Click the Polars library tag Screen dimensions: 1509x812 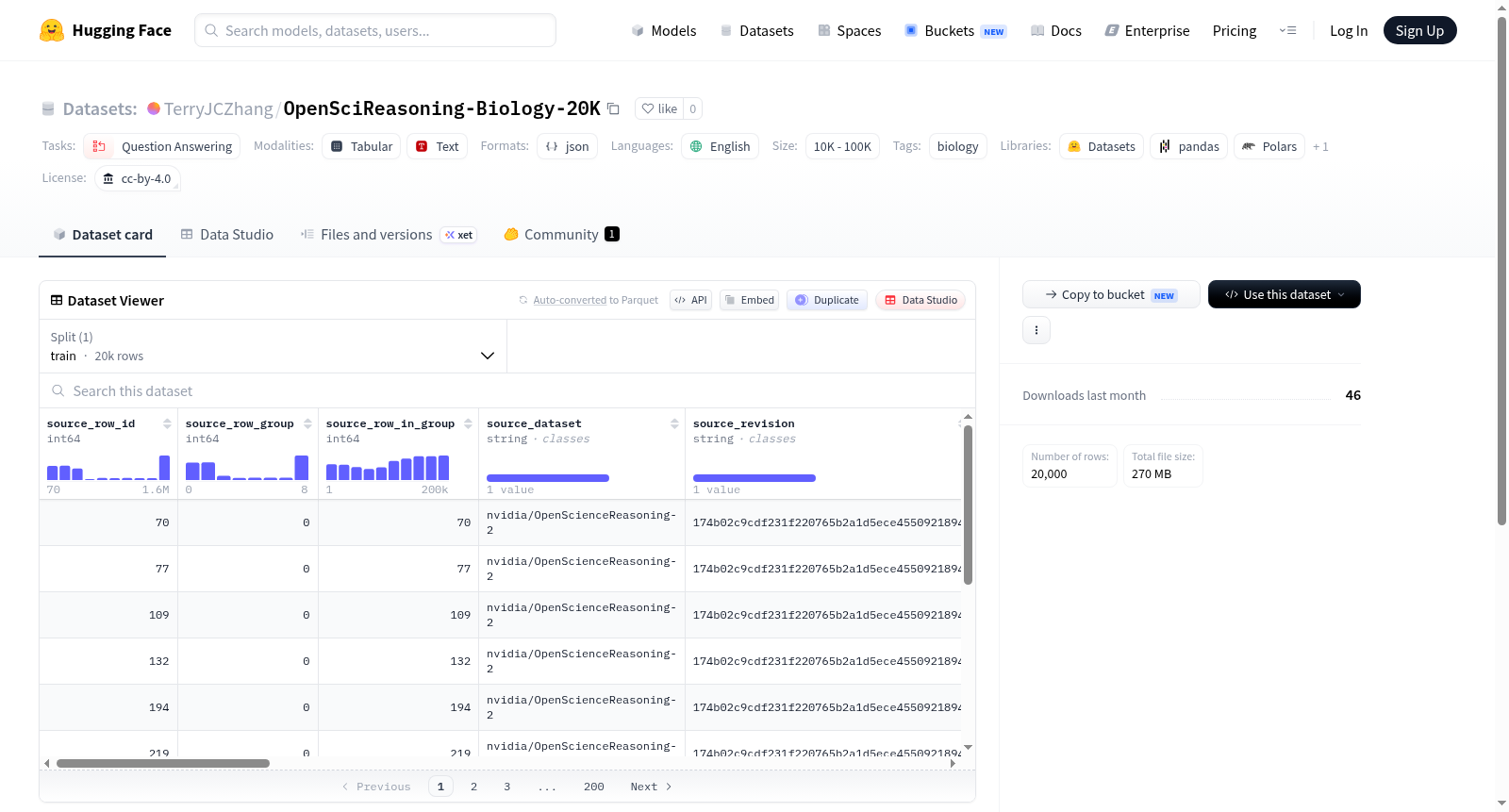point(1269,146)
